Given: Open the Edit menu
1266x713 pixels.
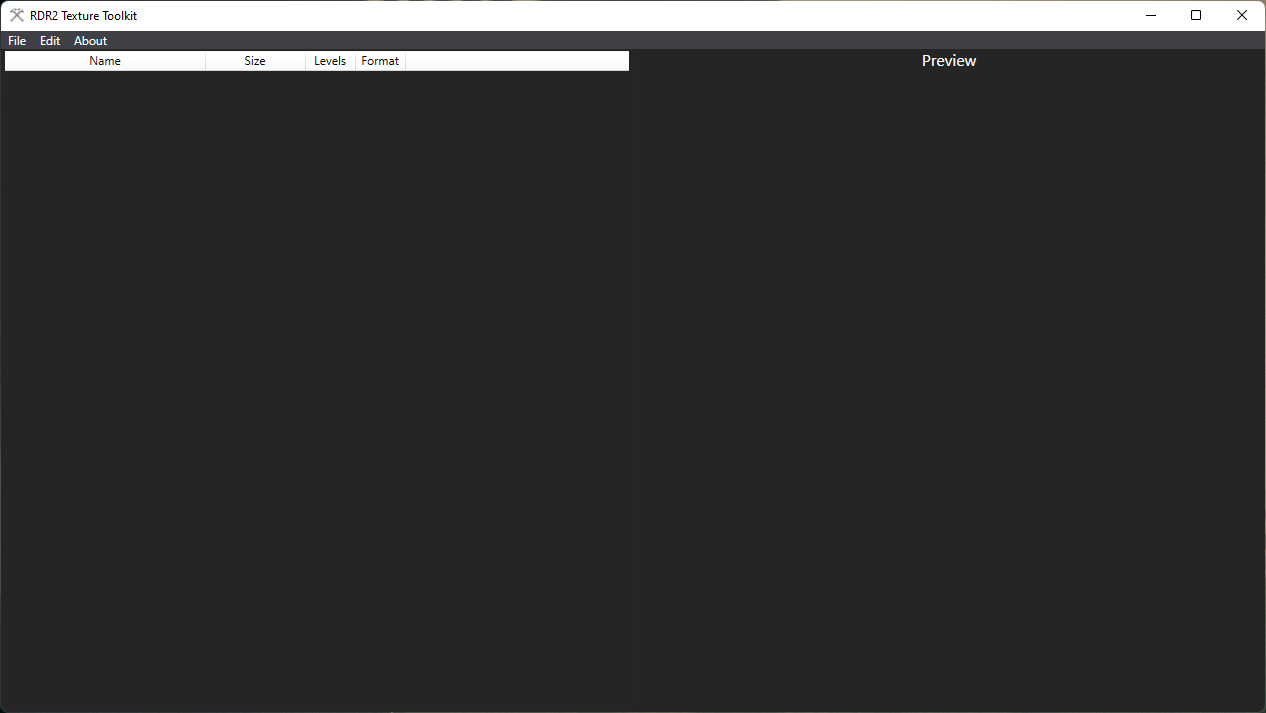Looking at the screenshot, I should (50, 41).
